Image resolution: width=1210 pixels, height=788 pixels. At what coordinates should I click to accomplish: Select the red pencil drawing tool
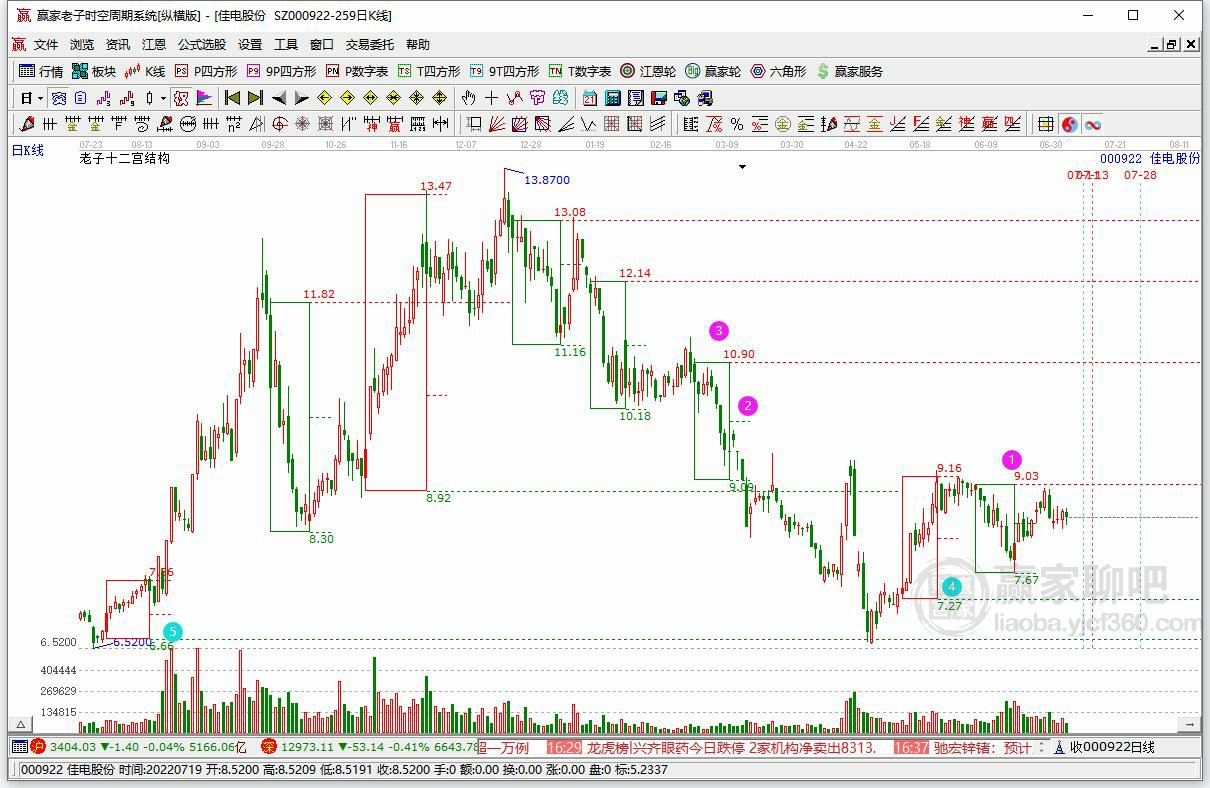click(26, 124)
